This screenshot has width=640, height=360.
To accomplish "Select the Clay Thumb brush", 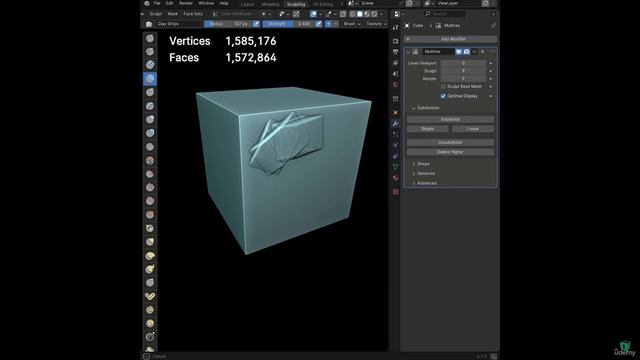I will (150, 92).
